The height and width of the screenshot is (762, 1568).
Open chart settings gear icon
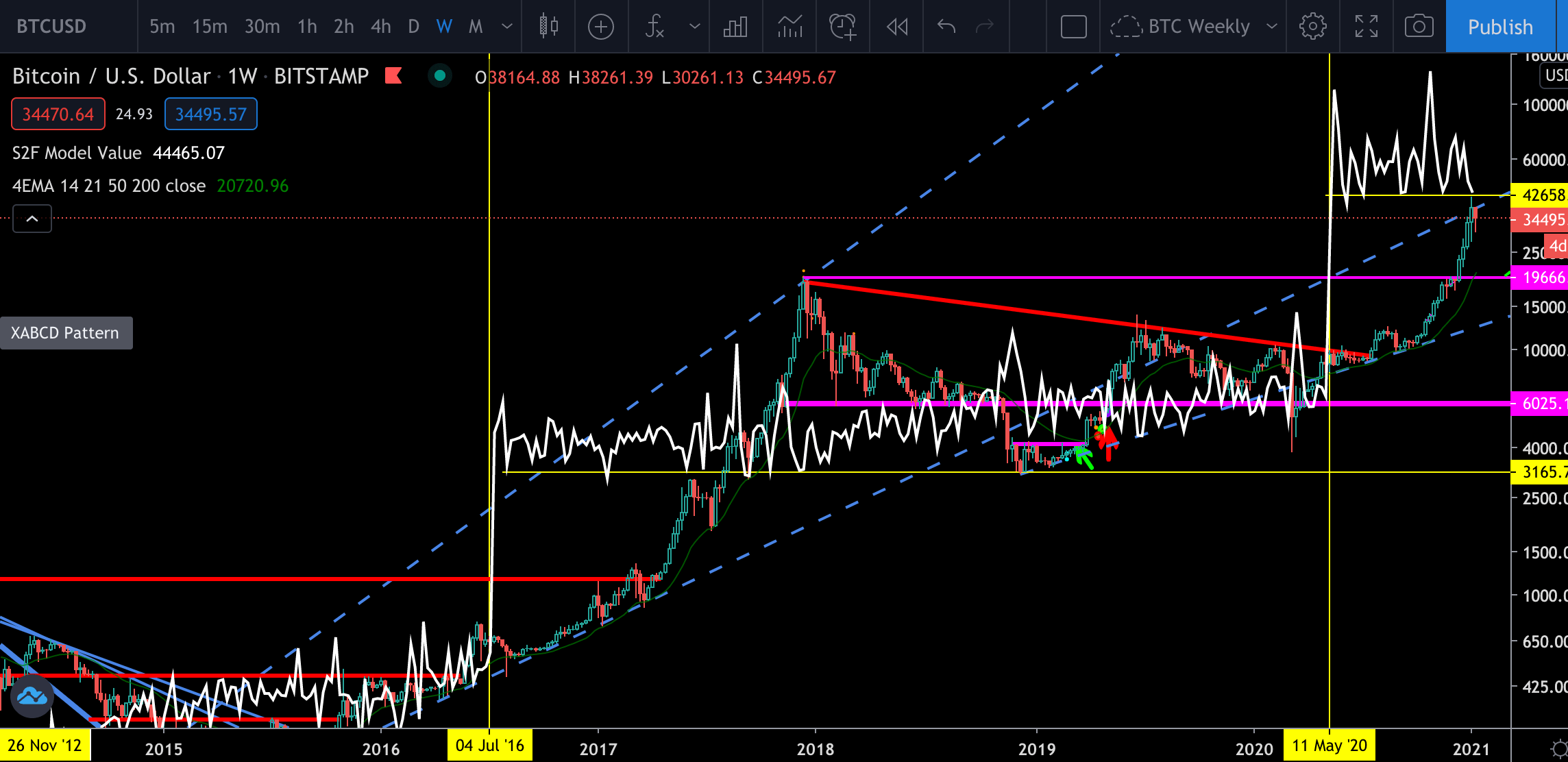[1312, 27]
